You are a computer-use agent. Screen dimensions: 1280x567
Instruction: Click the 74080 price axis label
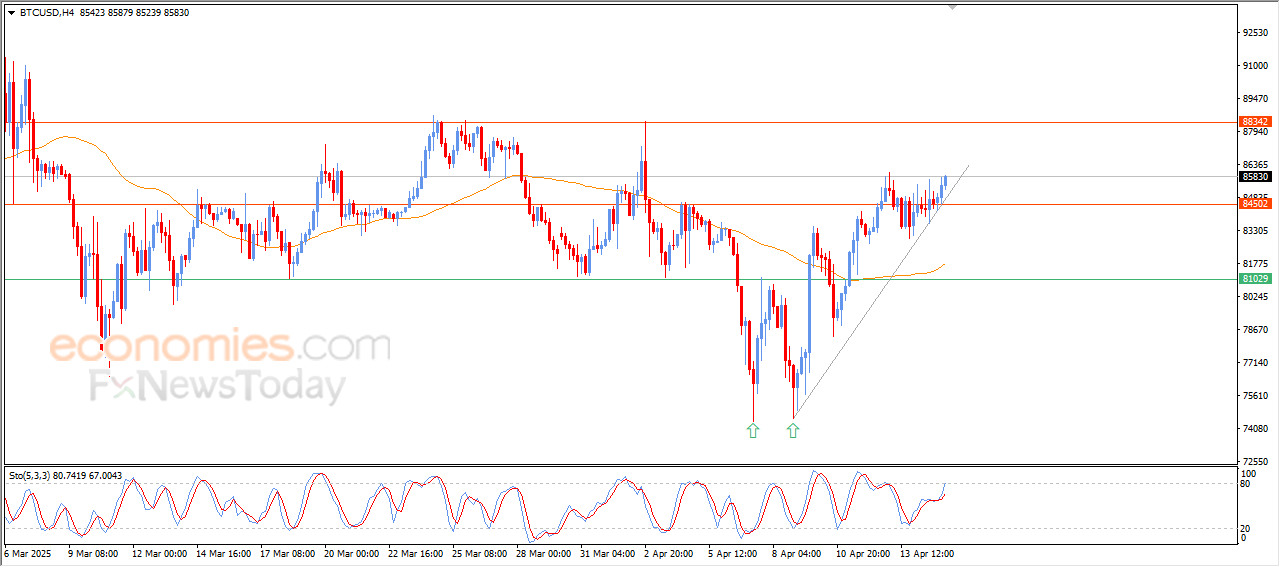[1255, 429]
